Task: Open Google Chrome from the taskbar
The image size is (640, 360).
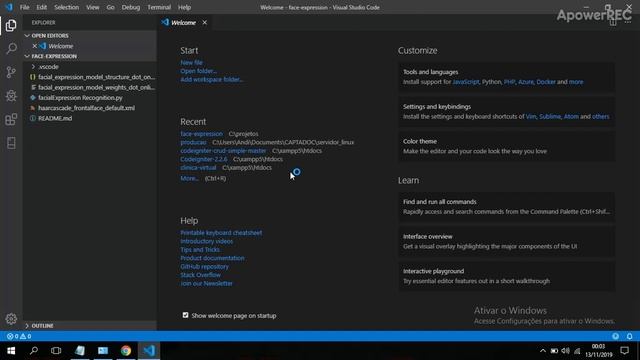Action: [126, 351]
